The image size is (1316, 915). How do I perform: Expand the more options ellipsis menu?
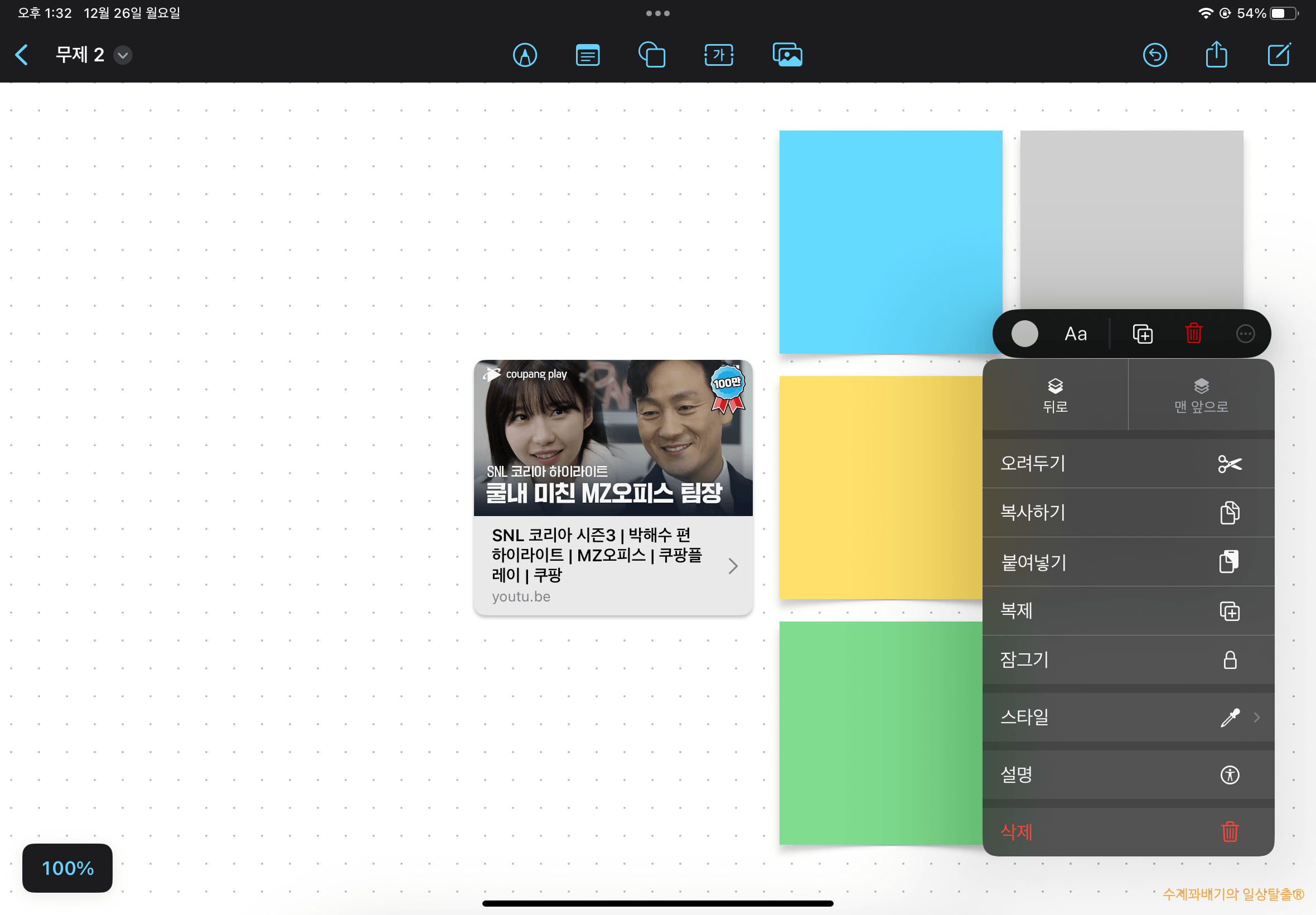1246,333
